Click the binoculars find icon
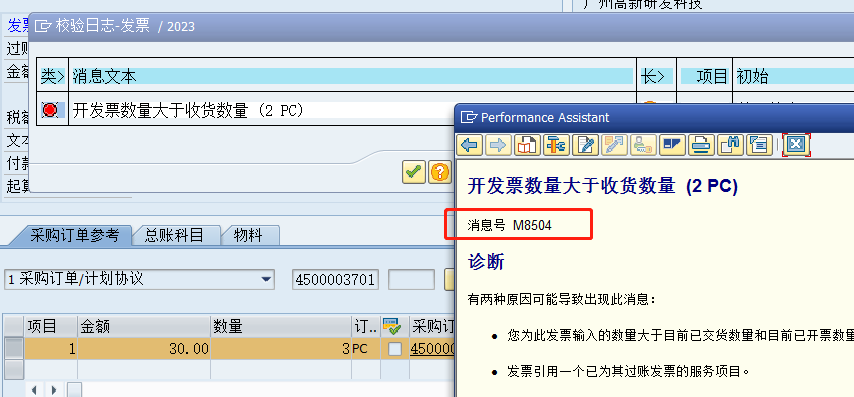The width and height of the screenshot is (854, 397). tap(730, 145)
